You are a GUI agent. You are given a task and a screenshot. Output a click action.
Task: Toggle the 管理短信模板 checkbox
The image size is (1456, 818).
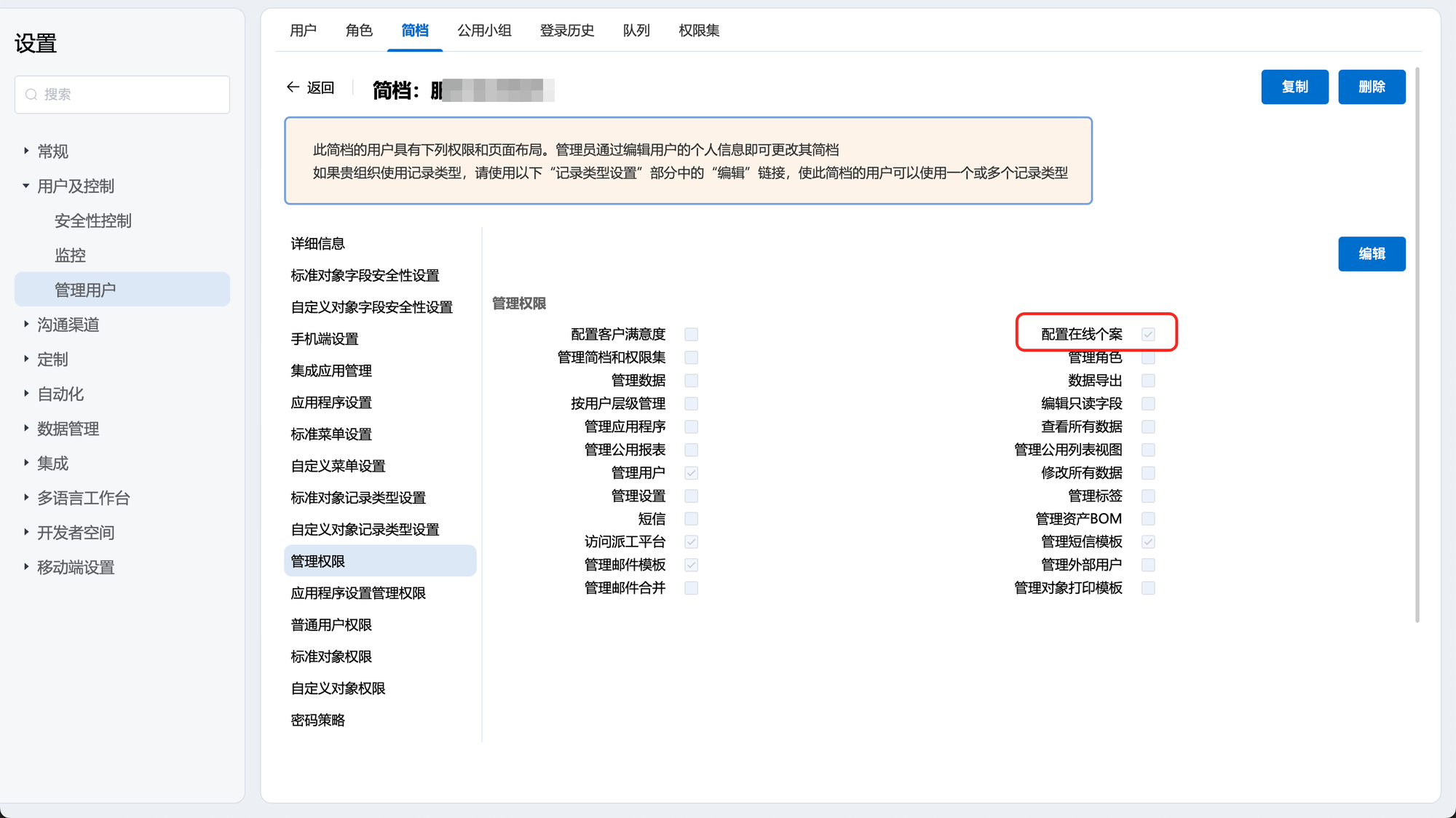click(1148, 542)
